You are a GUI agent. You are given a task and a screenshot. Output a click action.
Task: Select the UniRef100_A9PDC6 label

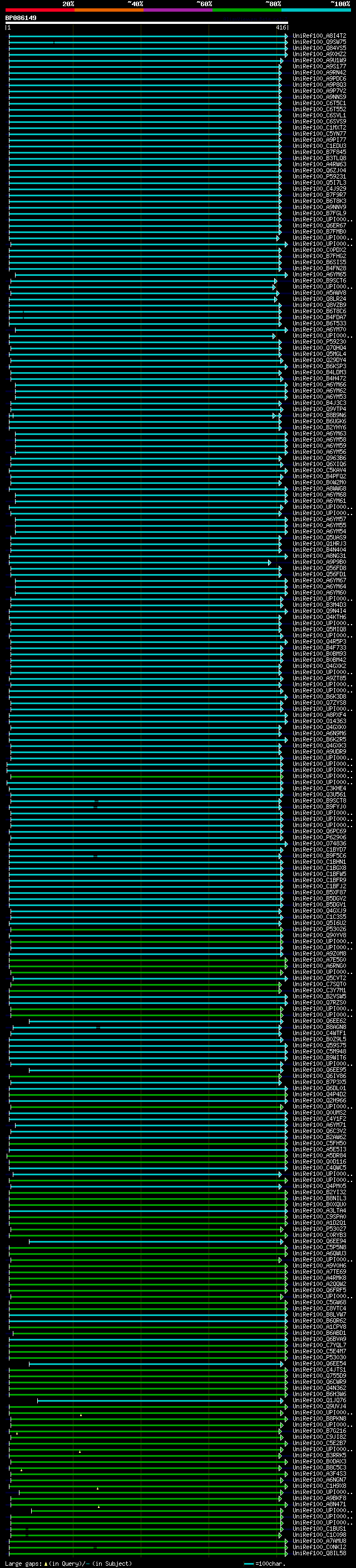click(319, 78)
